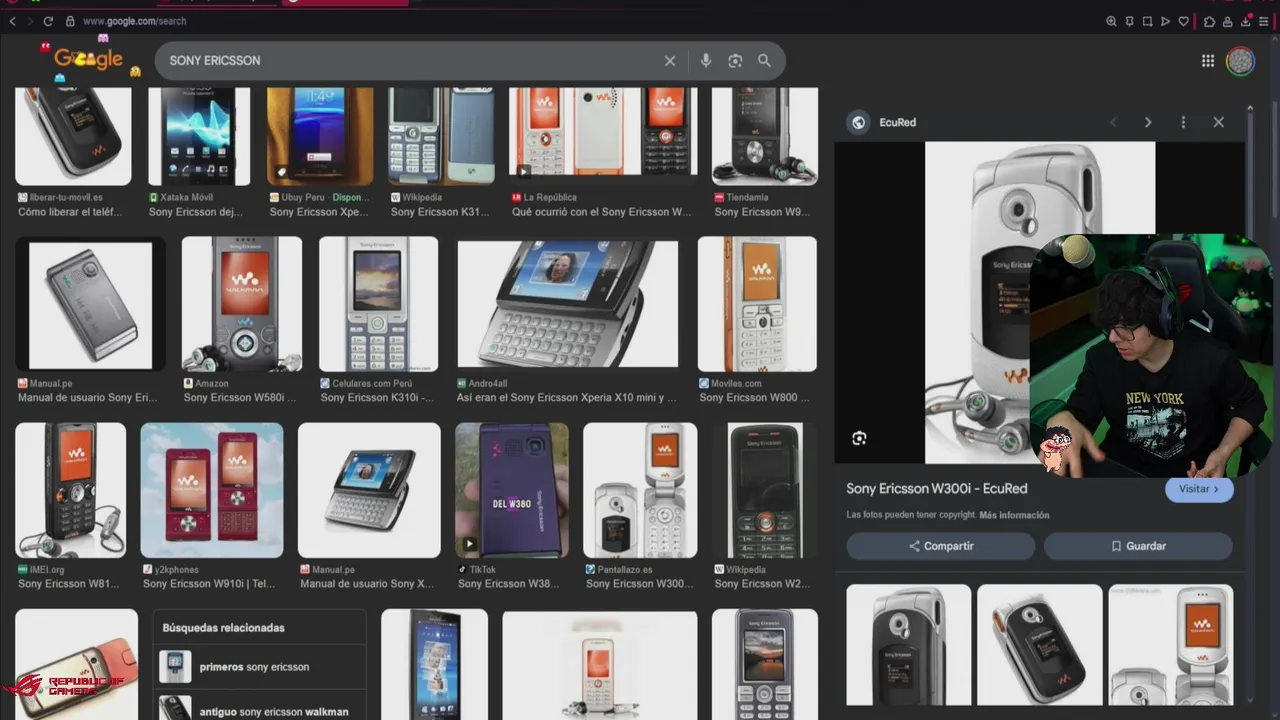Start a snapshot with the crop-frame icon

coord(1147,21)
